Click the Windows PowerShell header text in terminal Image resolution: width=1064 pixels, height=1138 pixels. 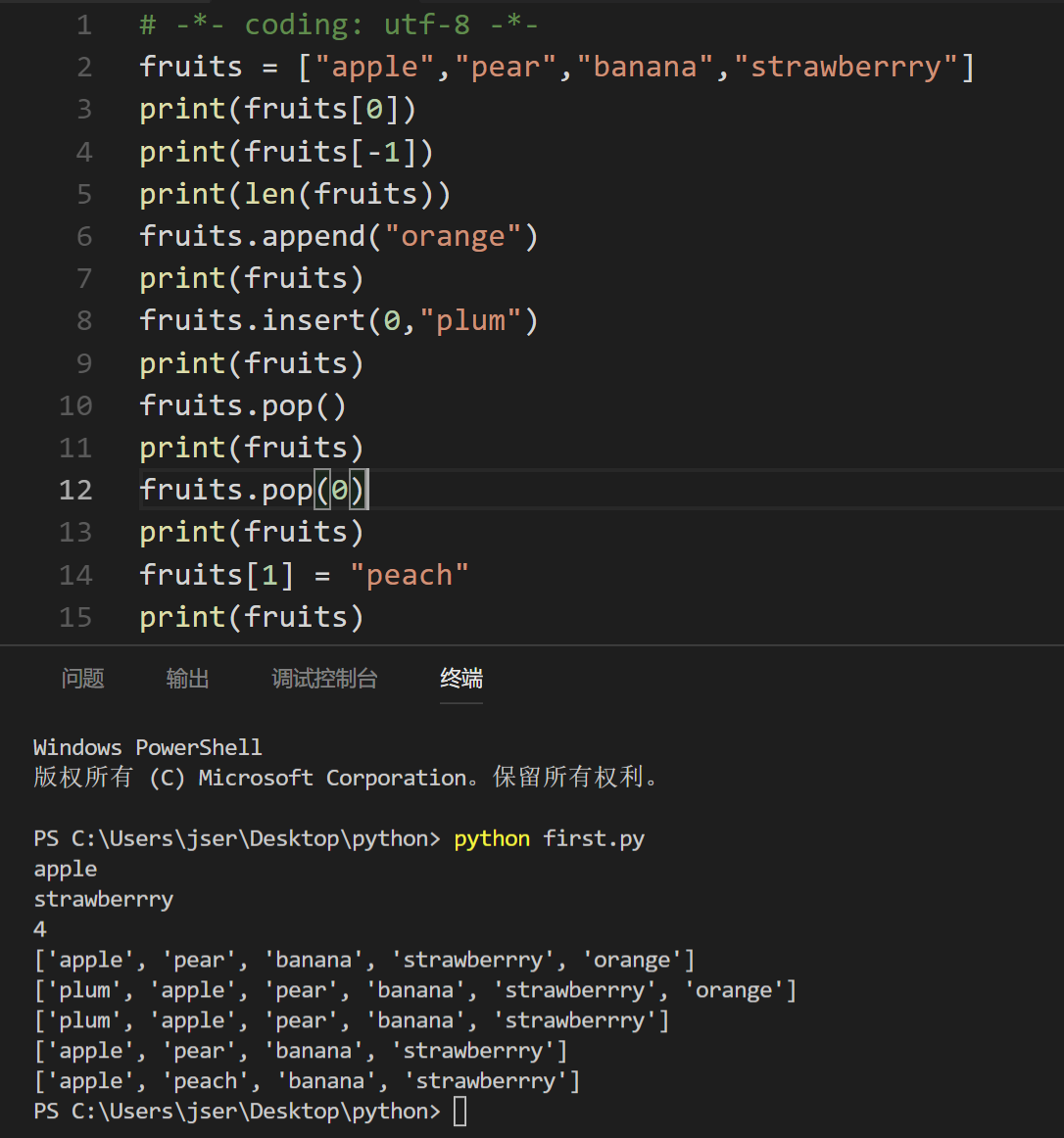(x=147, y=747)
